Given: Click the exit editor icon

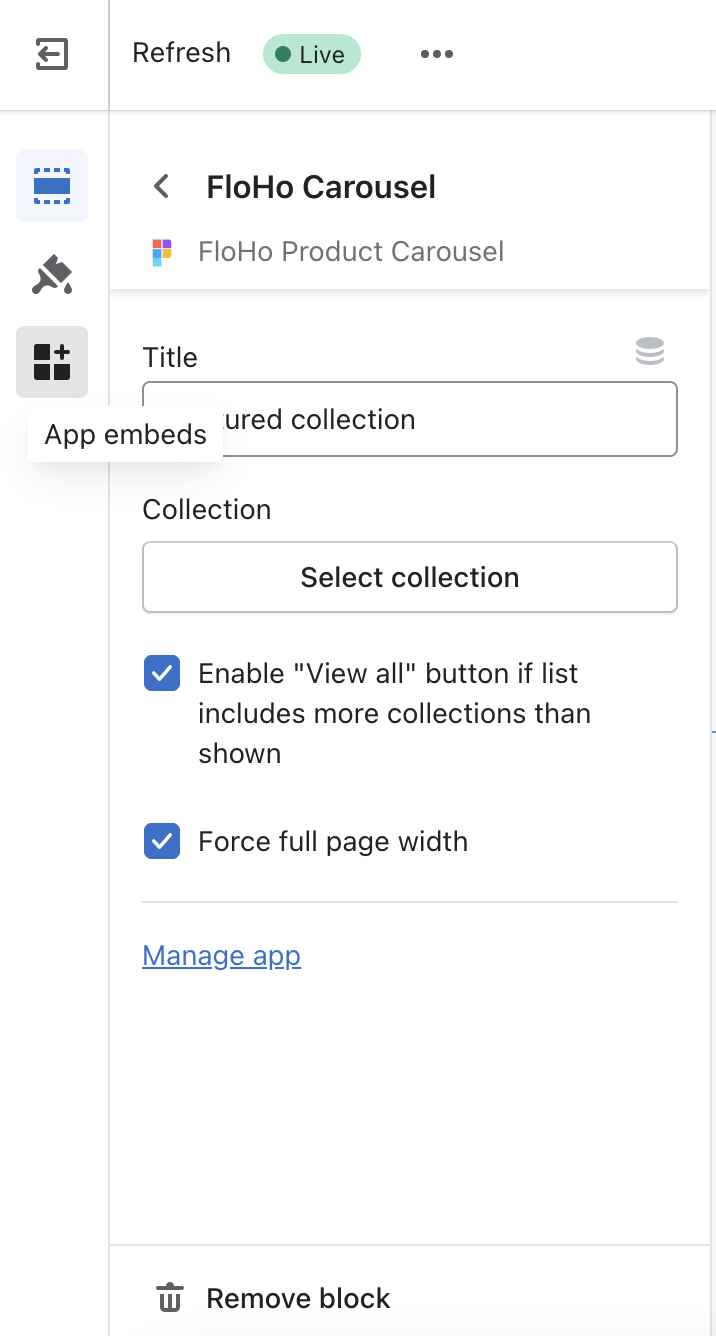Looking at the screenshot, I should coord(52,54).
